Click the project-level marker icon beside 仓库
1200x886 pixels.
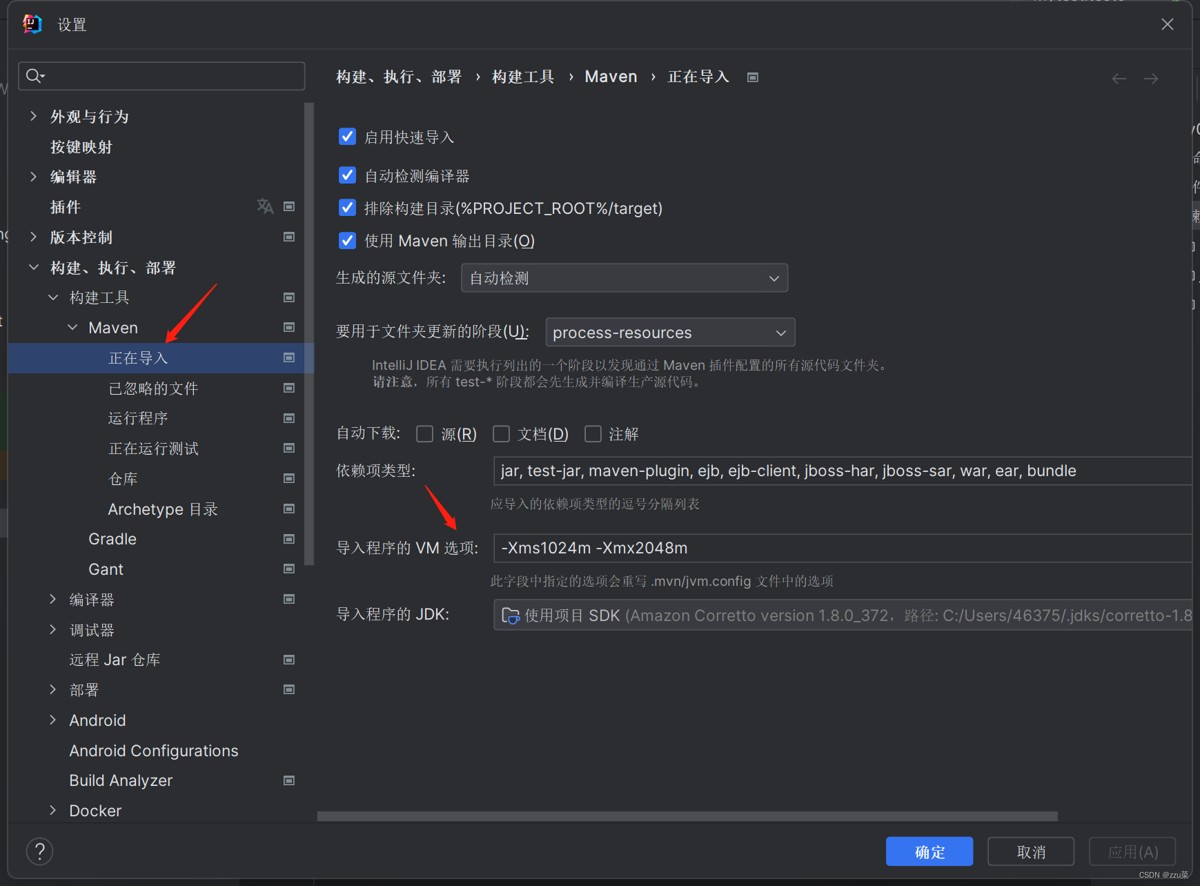[x=289, y=478]
